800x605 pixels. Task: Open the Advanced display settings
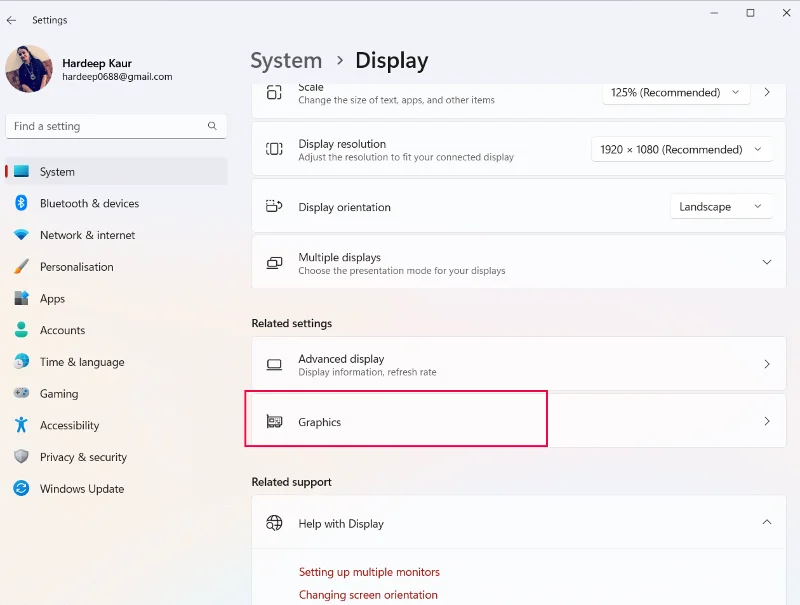[x=518, y=364]
